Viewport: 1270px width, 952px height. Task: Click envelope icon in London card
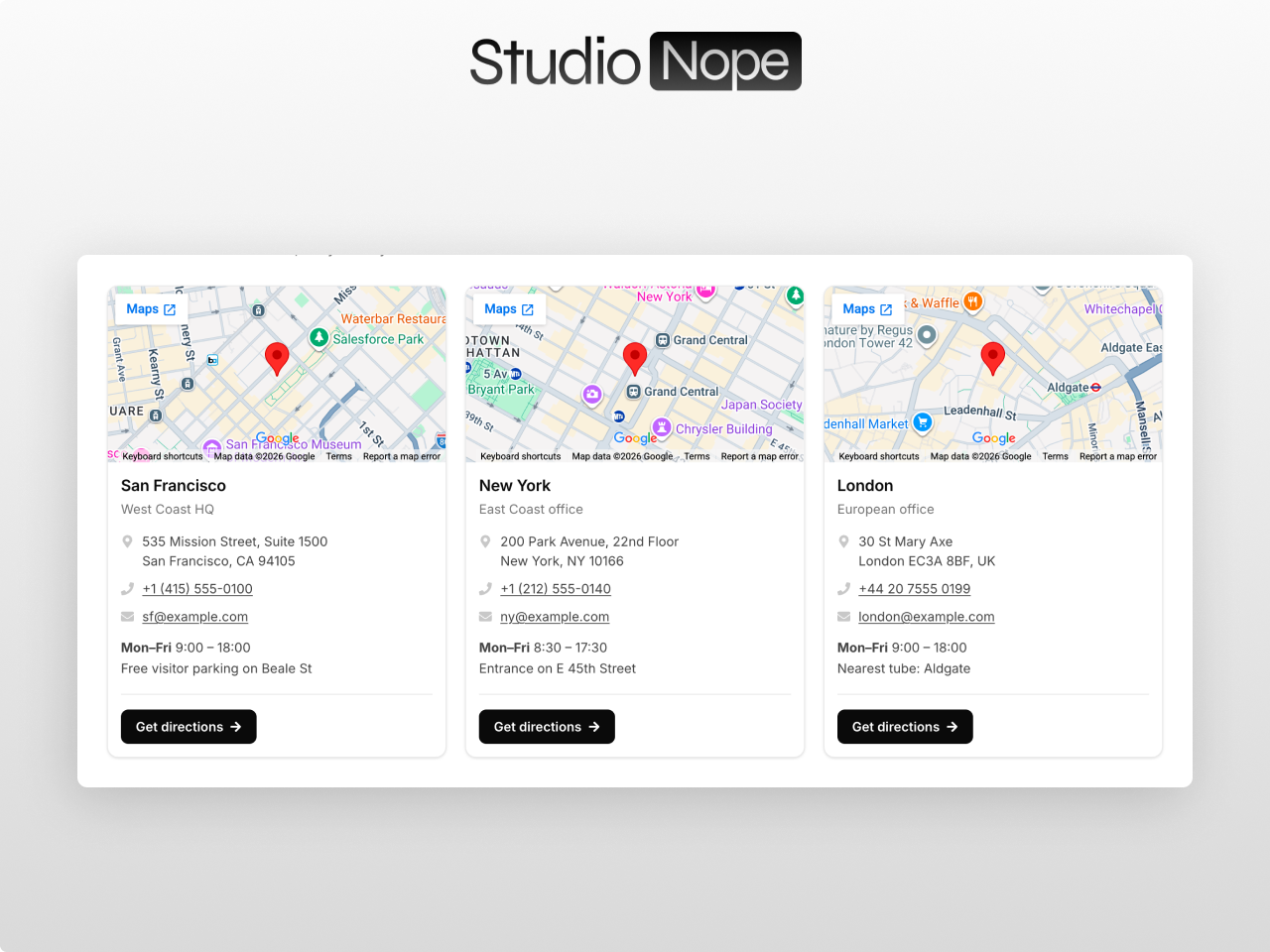pos(843,617)
